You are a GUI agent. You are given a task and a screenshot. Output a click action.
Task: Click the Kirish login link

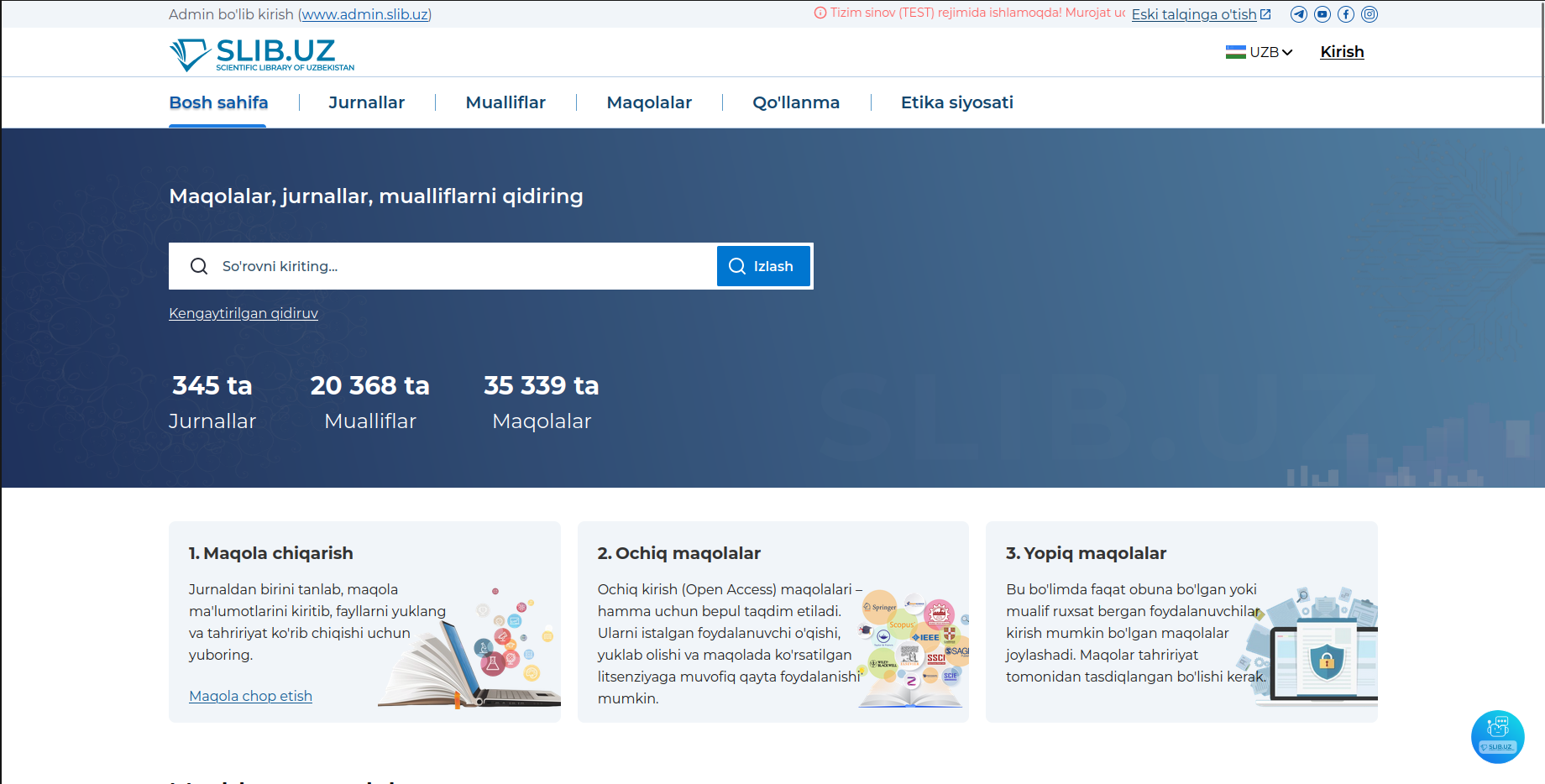[1342, 52]
